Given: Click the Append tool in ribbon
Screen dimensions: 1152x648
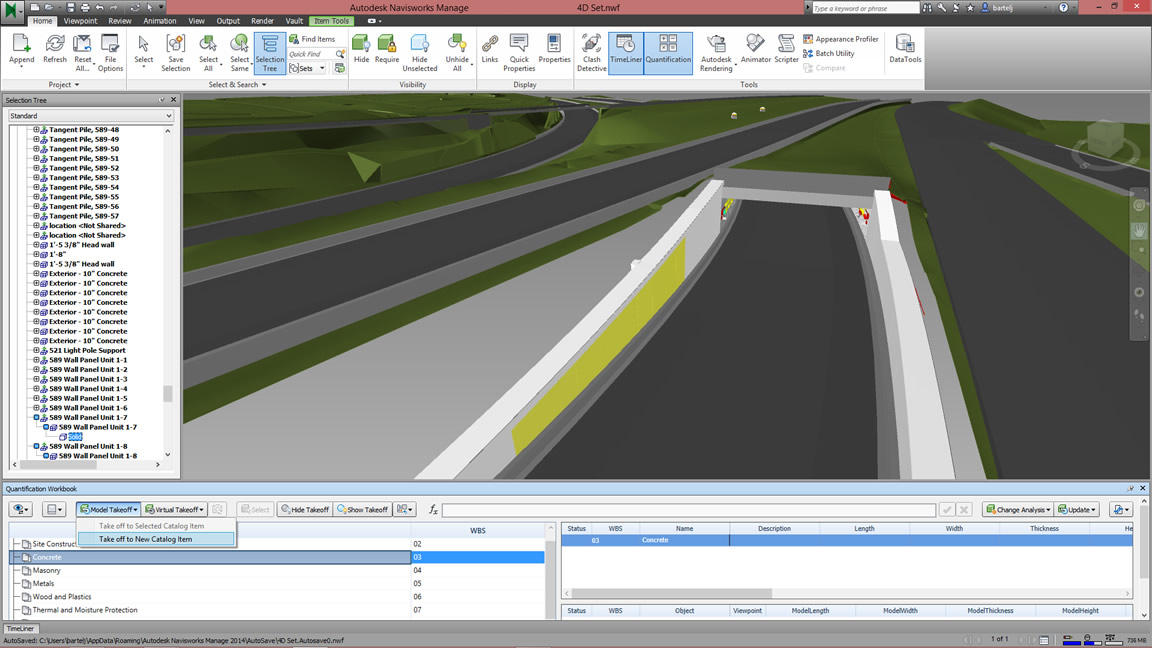Looking at the screenshot, I should tap(21, 51).
